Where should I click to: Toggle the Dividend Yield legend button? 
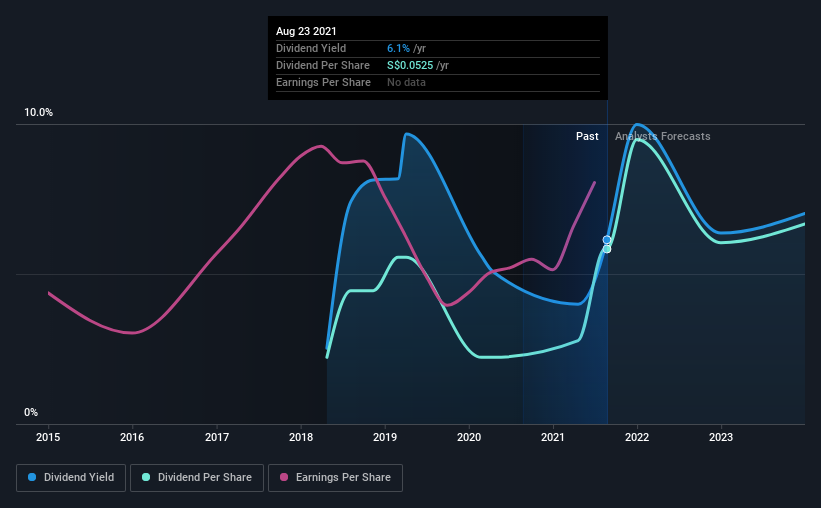[71, 478]
